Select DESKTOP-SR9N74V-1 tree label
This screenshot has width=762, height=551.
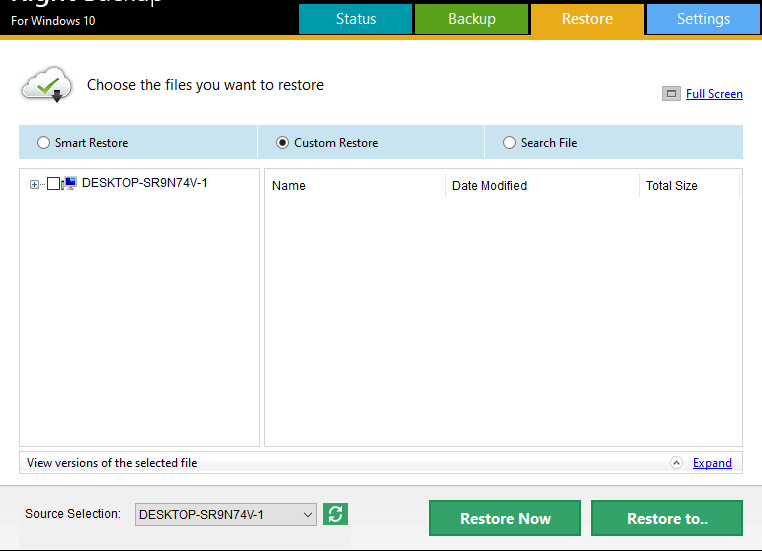[144, 183]
